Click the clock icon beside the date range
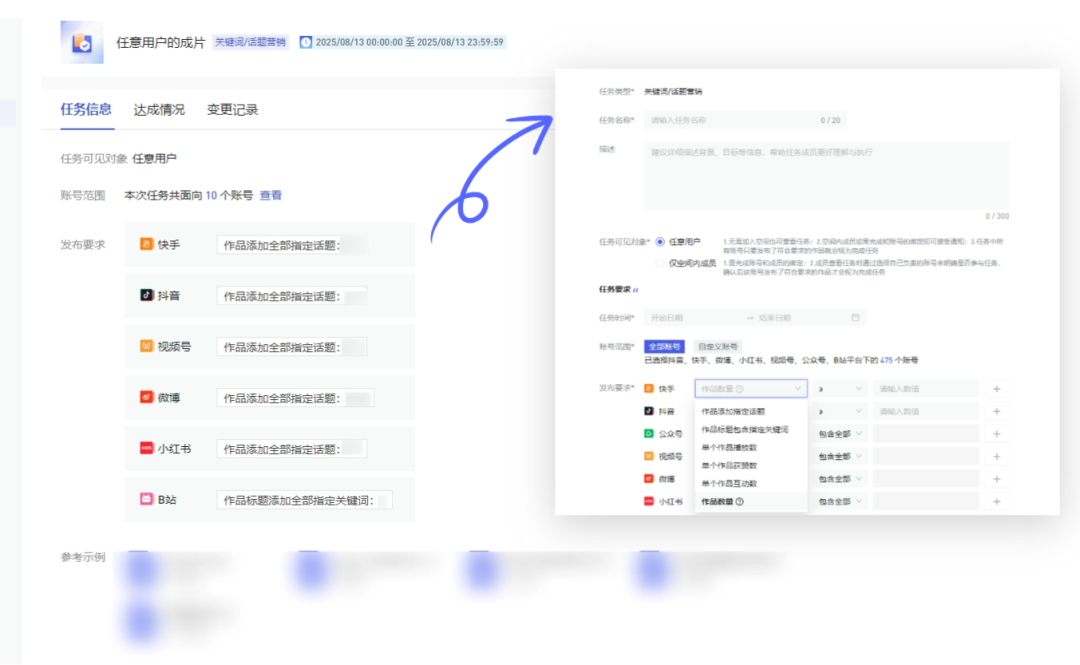 pyautogui.click(x=305, y=43)
